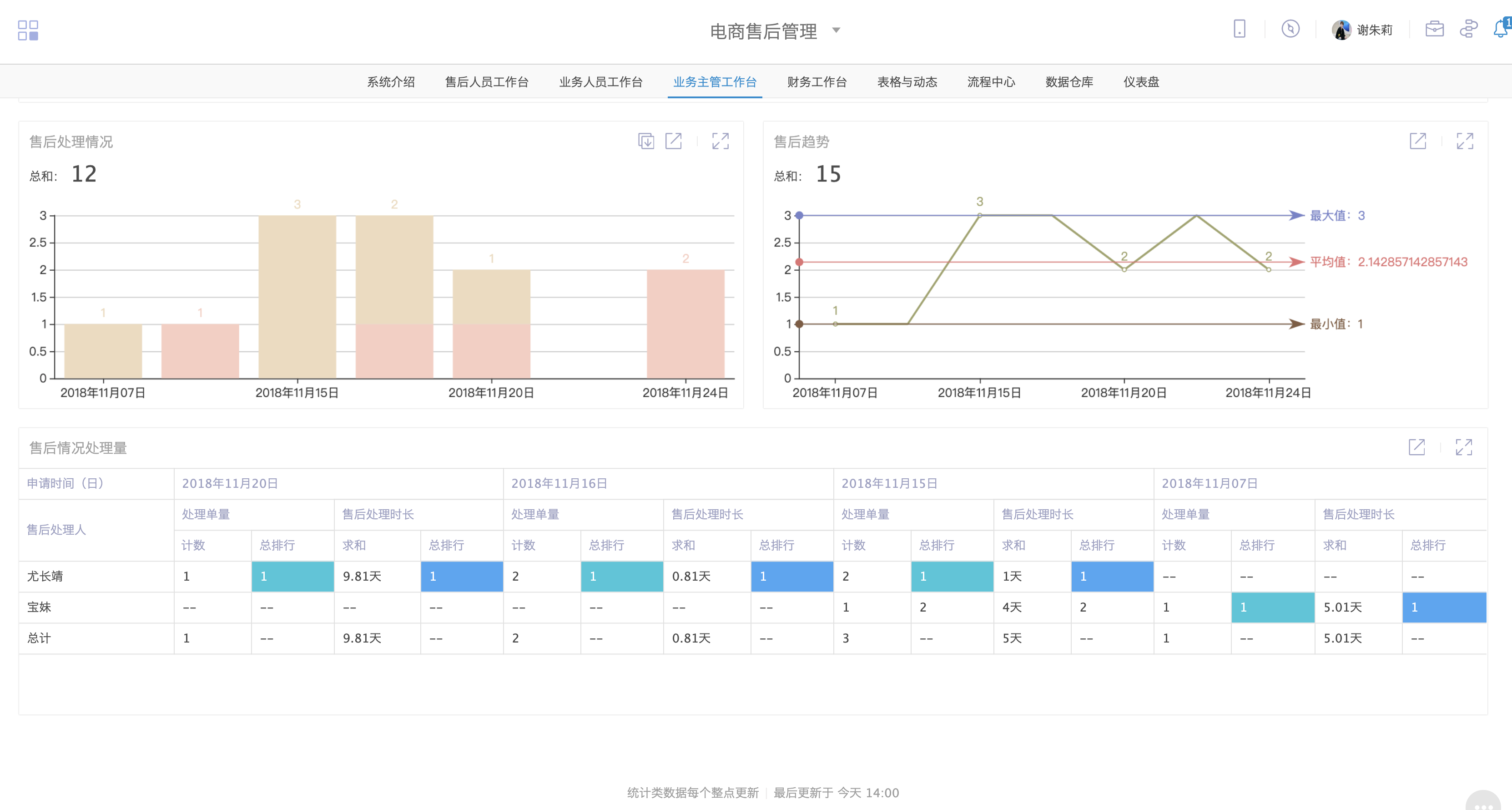1512x810 pixels.
Task: Open the notifications bell icon
Action: (1502, 28)
